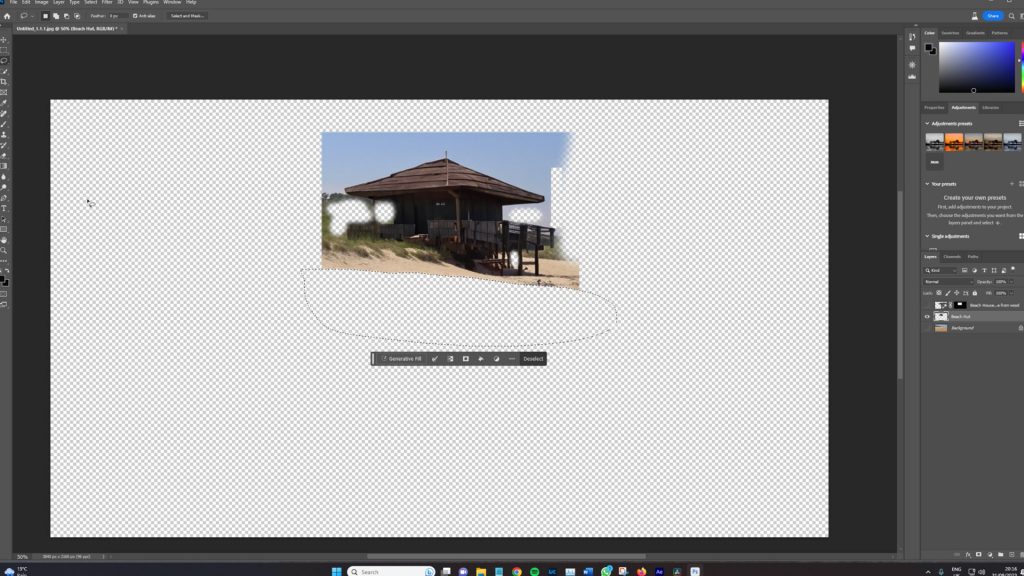
Task: Click Invert Selection icon in contextual bar
Action: 450,359
